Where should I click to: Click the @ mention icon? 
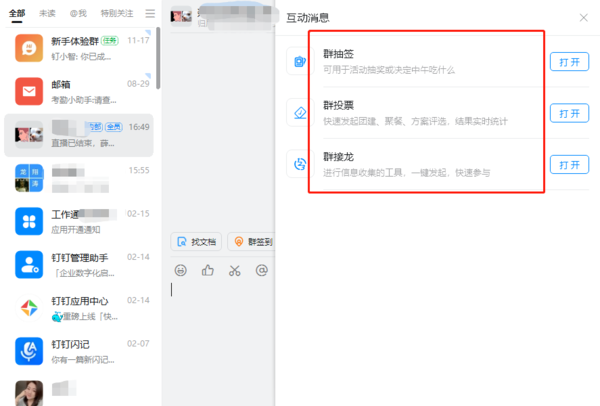point(262,270)
